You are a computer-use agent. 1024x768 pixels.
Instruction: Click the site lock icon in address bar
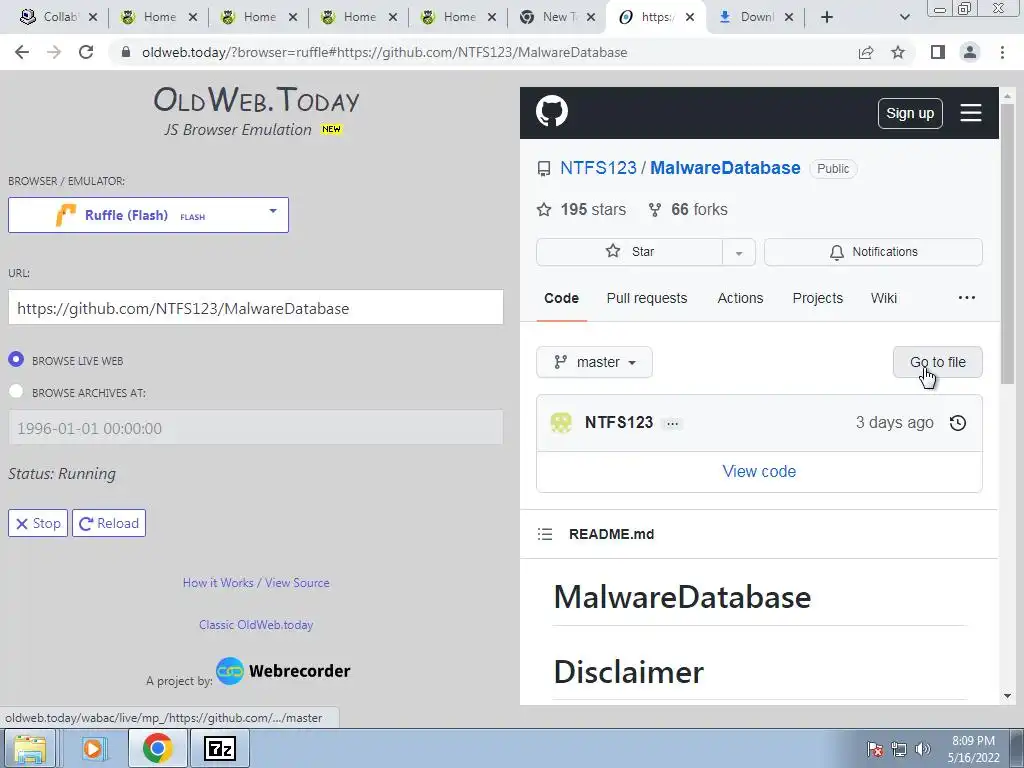[x=126, y=52]
